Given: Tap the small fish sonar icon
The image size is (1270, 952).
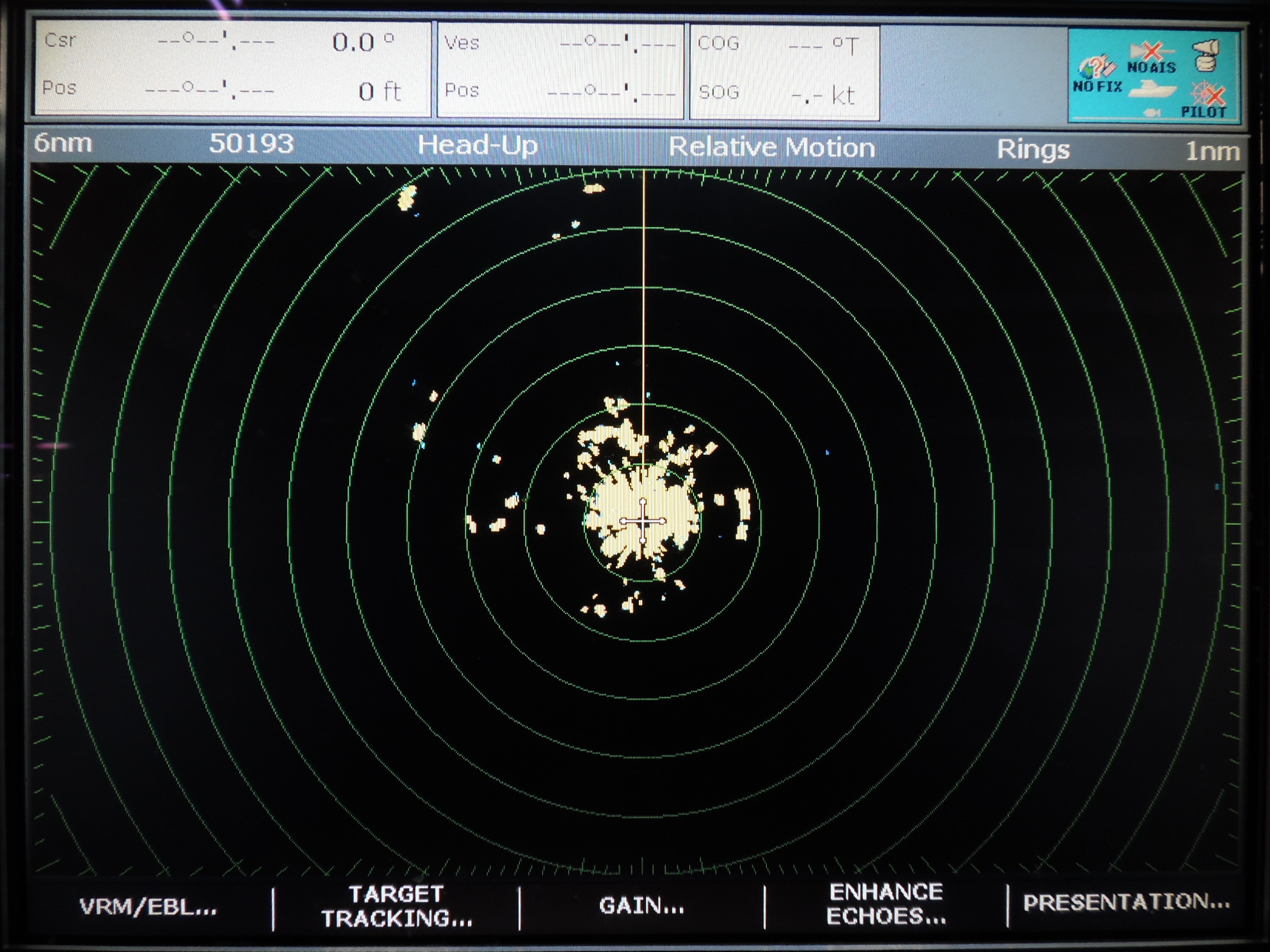Looking at the screenshot, I should click(x=1152, y=113).
